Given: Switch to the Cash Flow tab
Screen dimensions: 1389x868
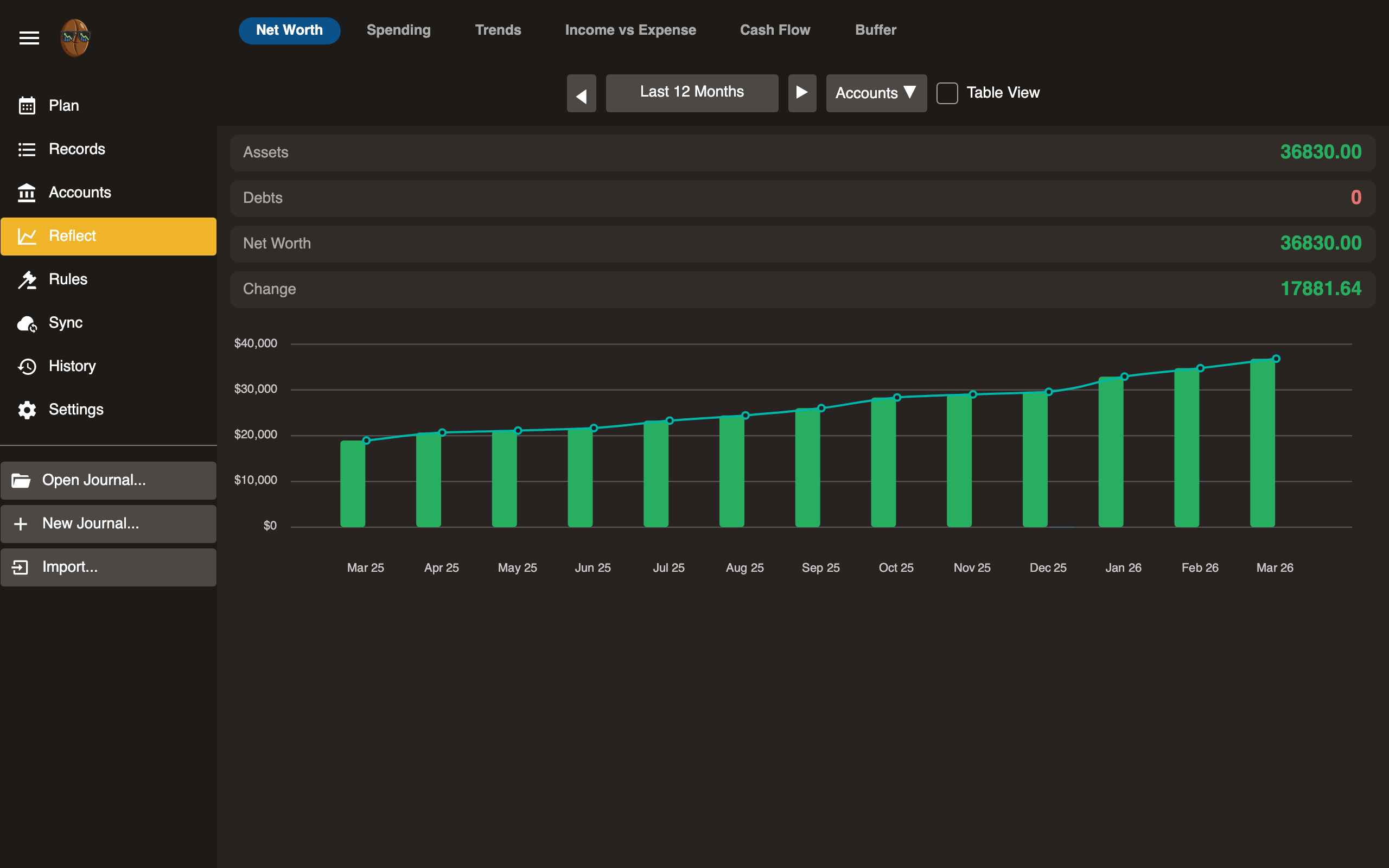Looking at the screenshot, I should pos(775,30).
